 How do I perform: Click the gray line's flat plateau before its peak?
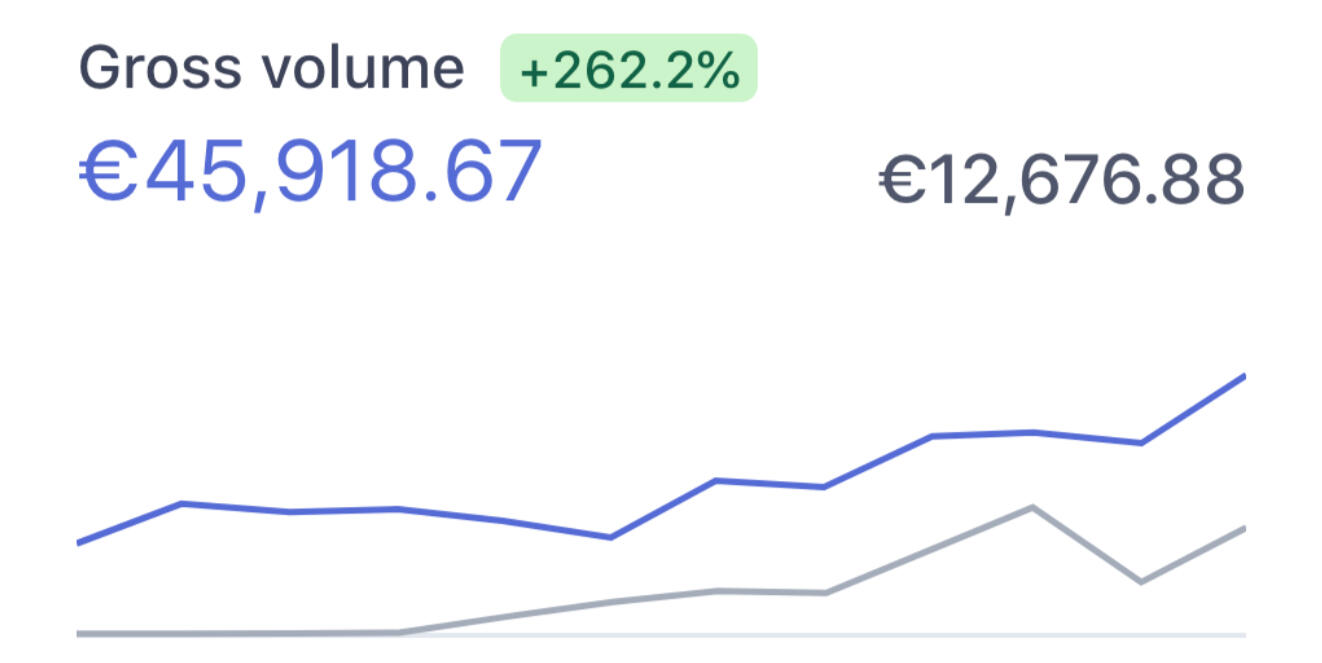click(770, 592)
